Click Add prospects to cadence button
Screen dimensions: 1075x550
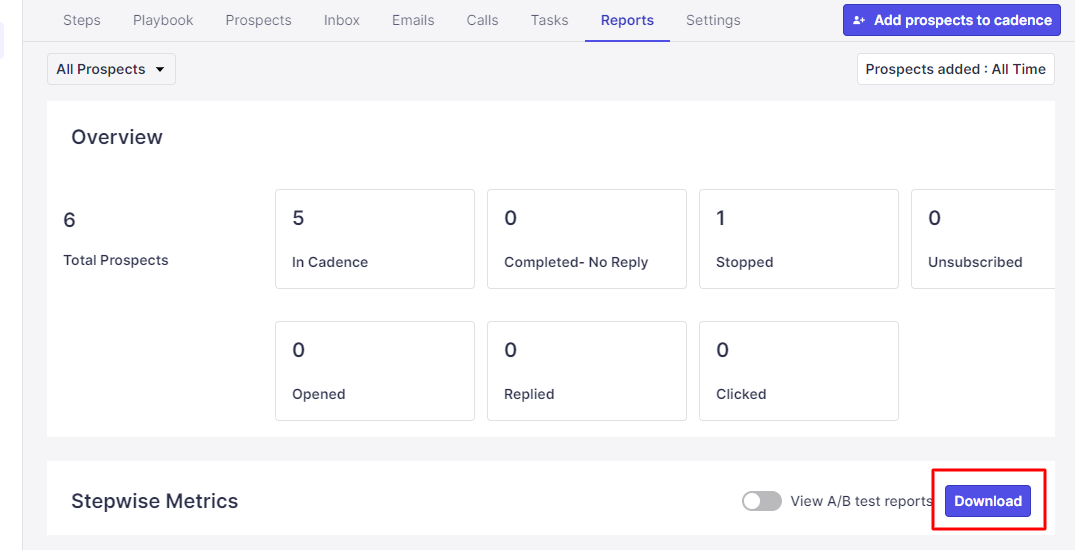(951, 20)
